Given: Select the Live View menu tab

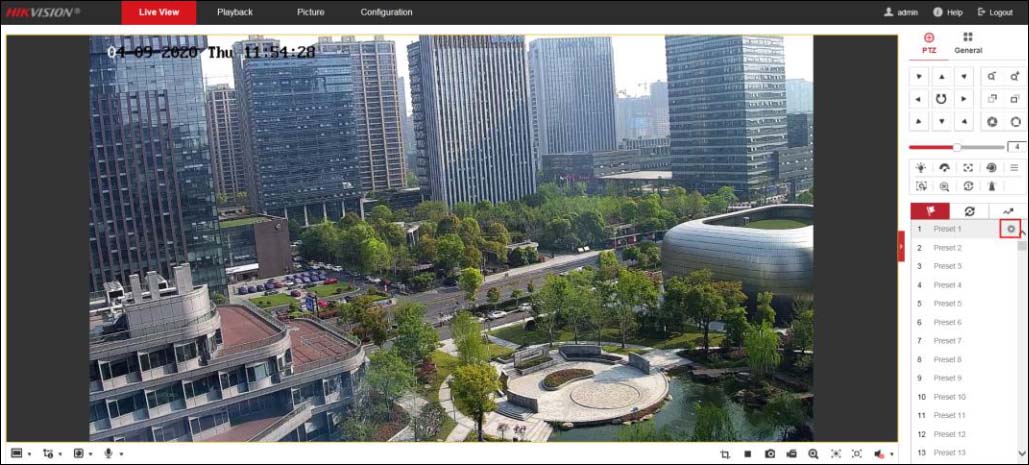Looking at the screenshot, I should (x=159, y=12).
